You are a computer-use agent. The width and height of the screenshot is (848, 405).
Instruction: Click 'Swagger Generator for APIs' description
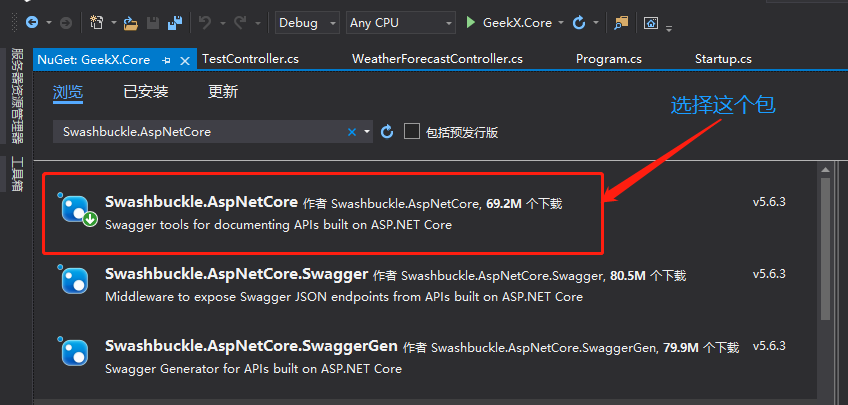(253, 369)
